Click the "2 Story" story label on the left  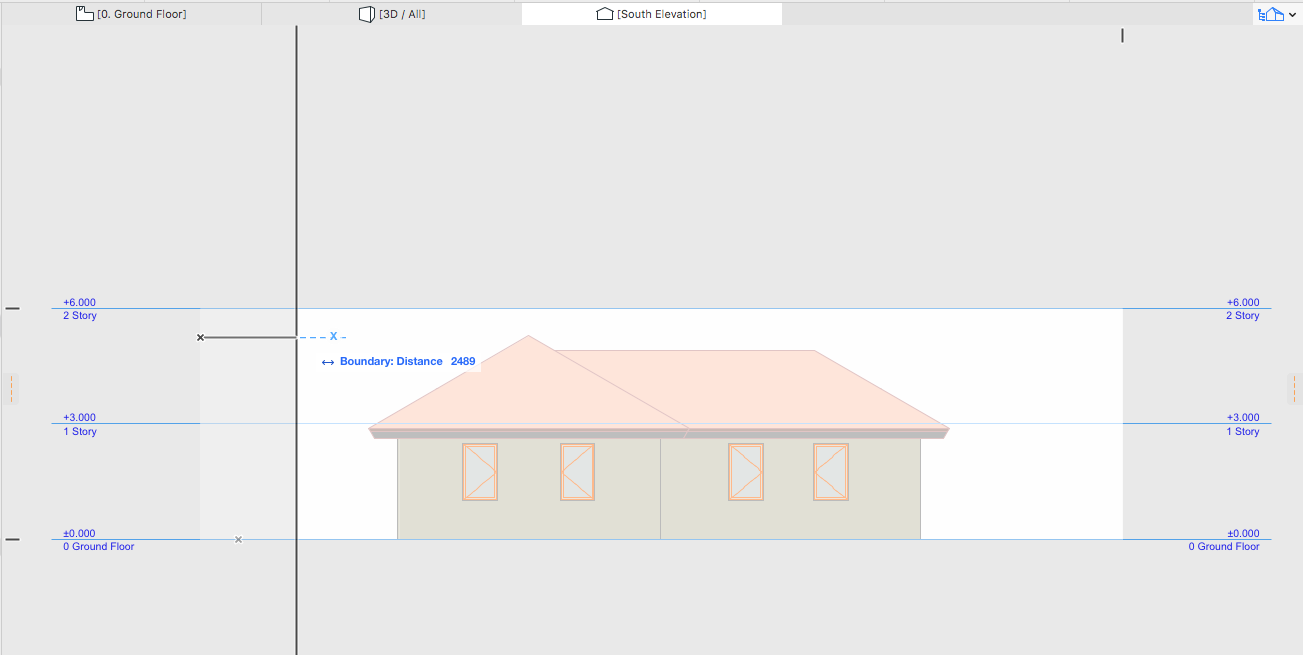click(x=80, y=315)
